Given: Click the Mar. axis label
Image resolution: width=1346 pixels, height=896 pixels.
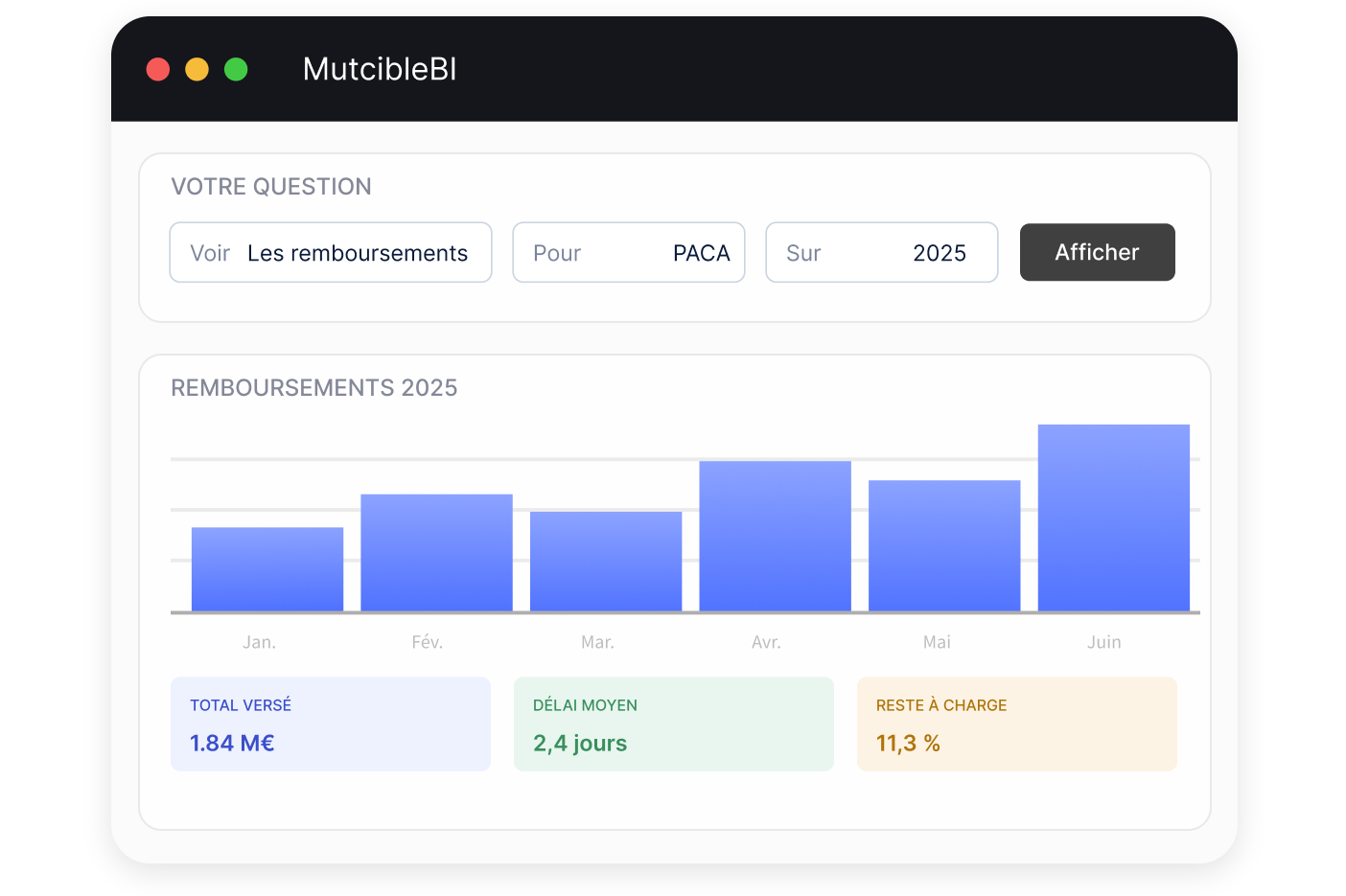Looking at the screenshot, I should pyautogui.click(x=597, y=642).
